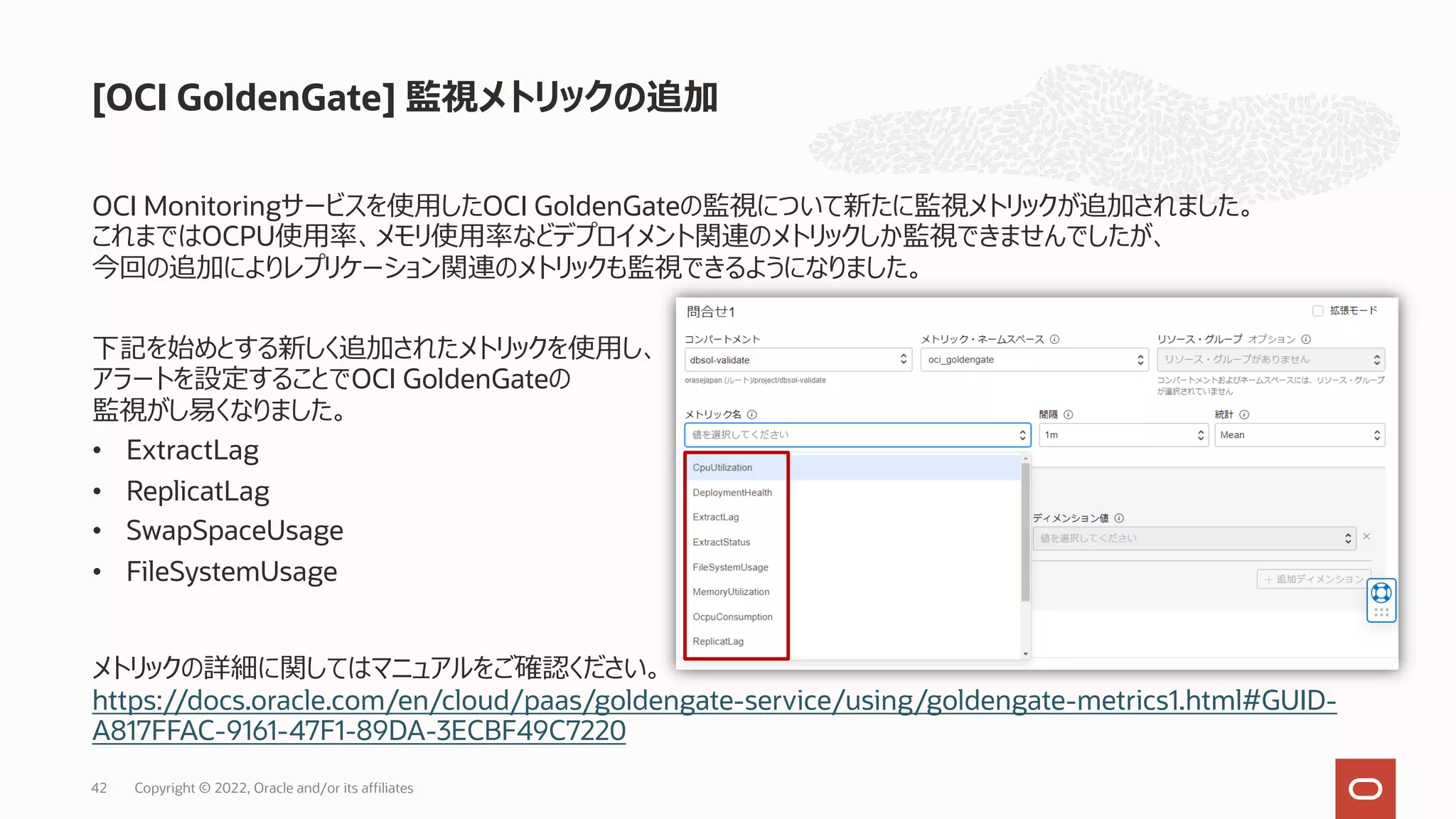Enable the 拡張モード checkbox
Screen dimensions: 1456x819
pos(1317,311)
